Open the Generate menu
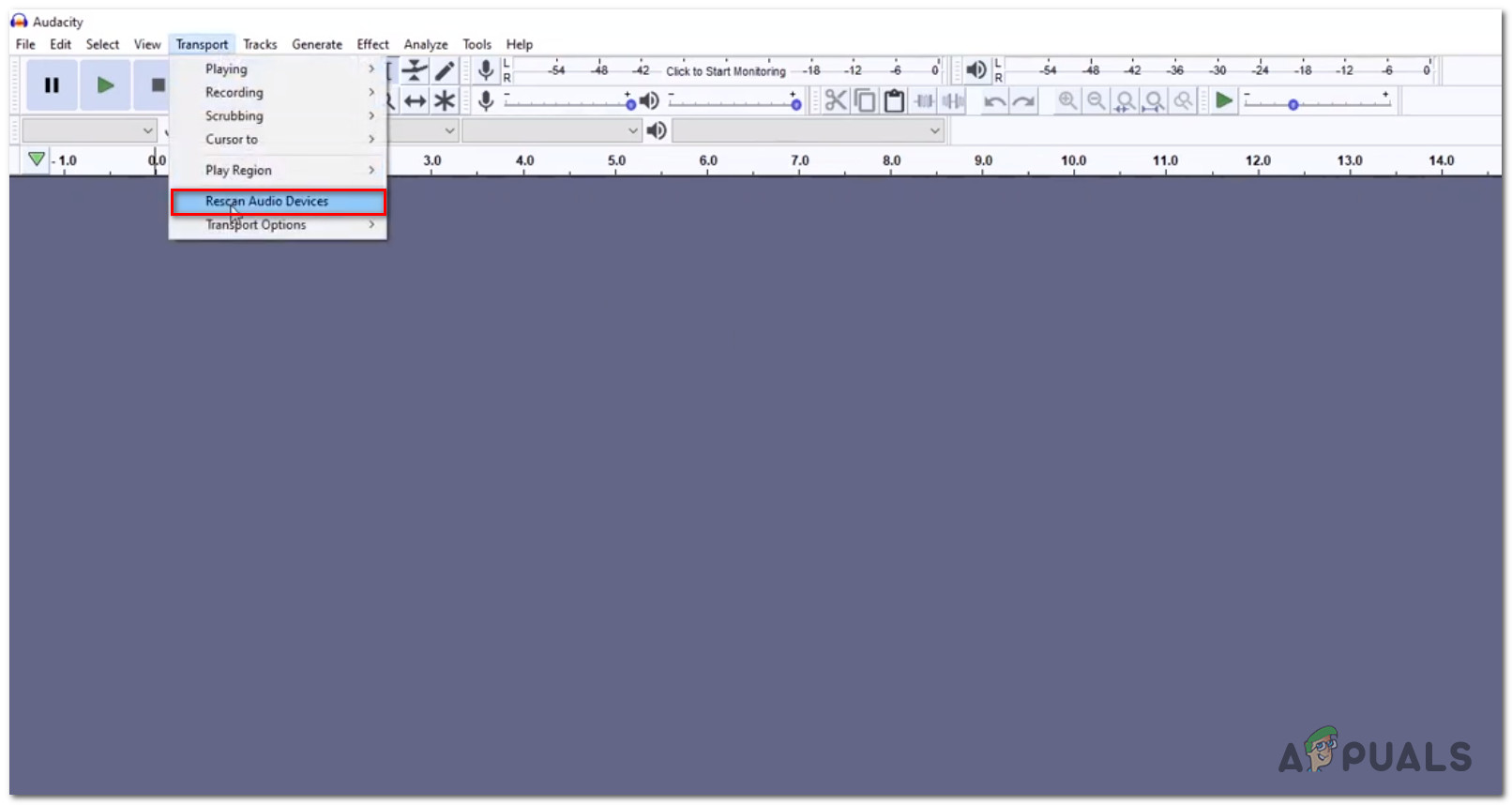 point(317,44)
